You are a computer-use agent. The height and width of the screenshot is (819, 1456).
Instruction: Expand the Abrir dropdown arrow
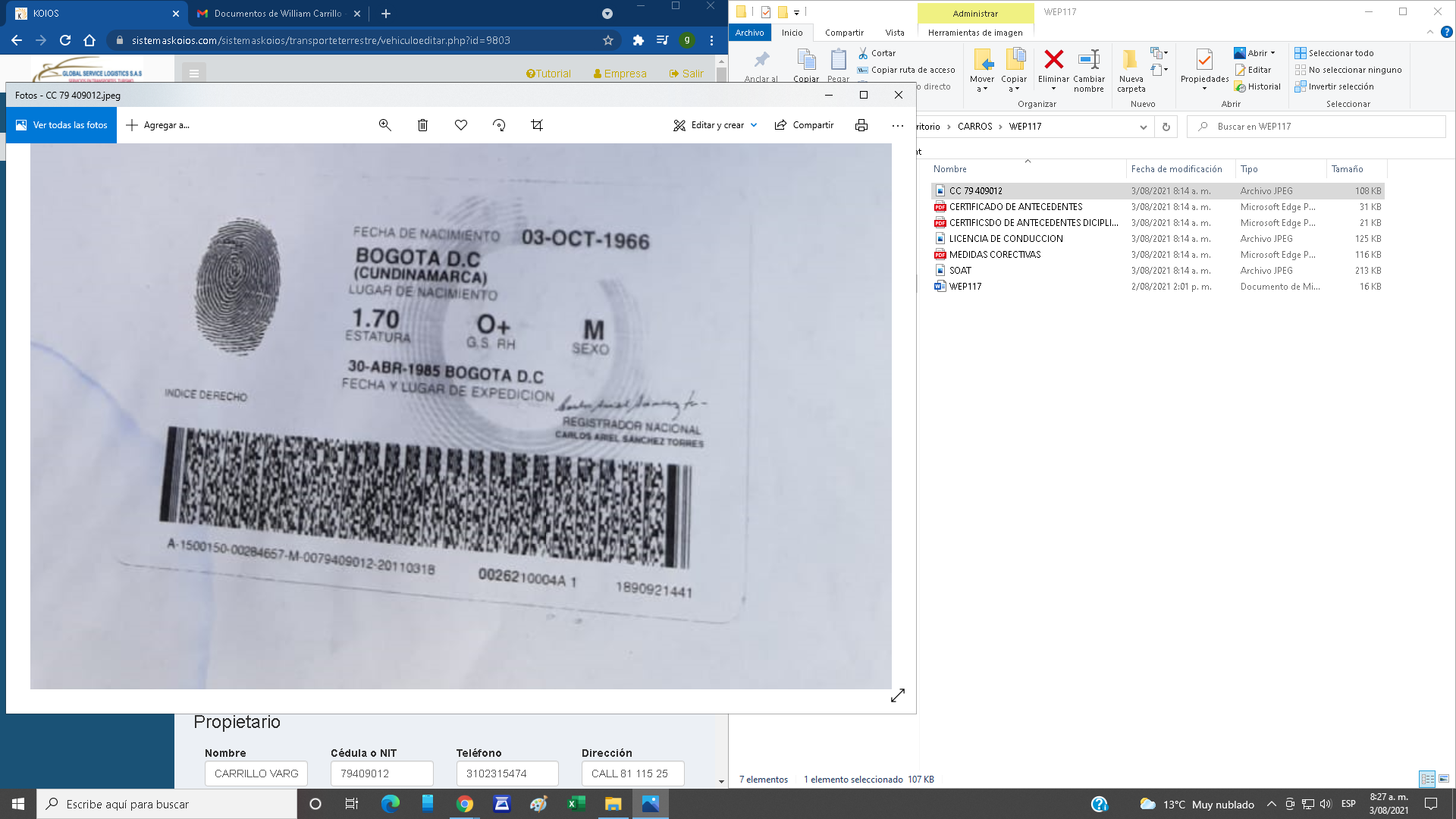(1272, 53)
